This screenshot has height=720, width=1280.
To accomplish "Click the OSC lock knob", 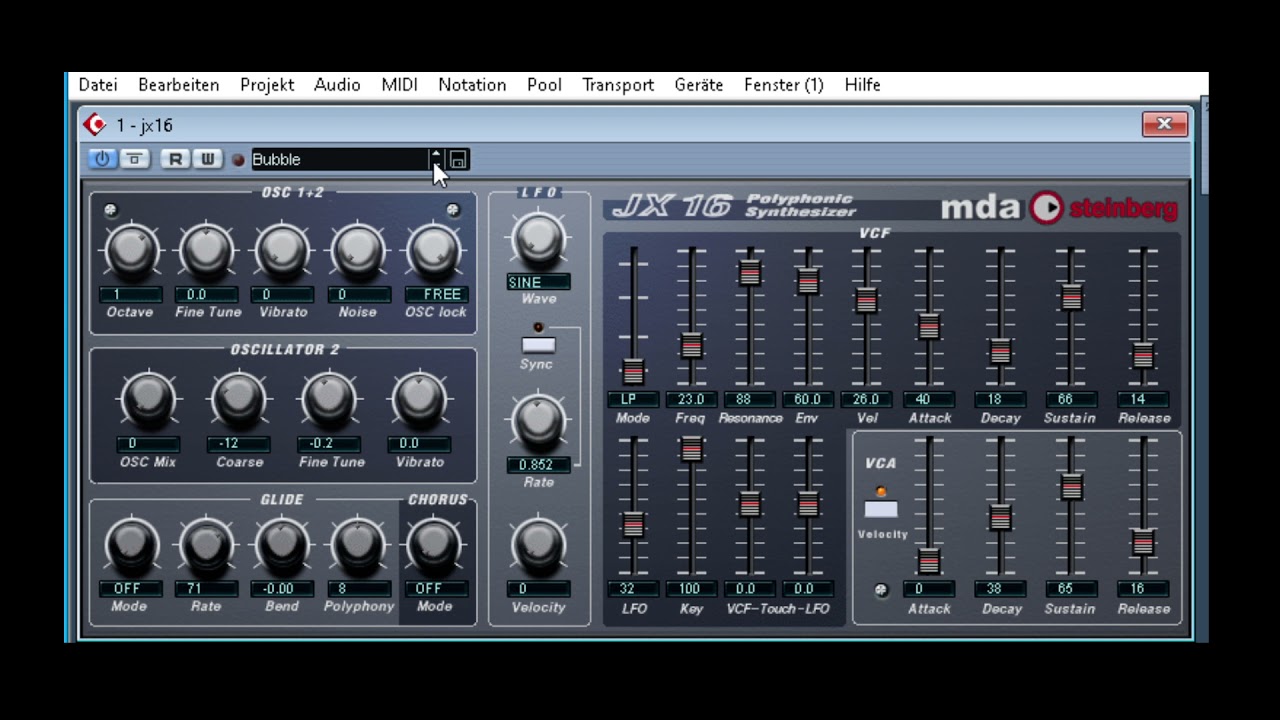I will [x=434, y=251].
